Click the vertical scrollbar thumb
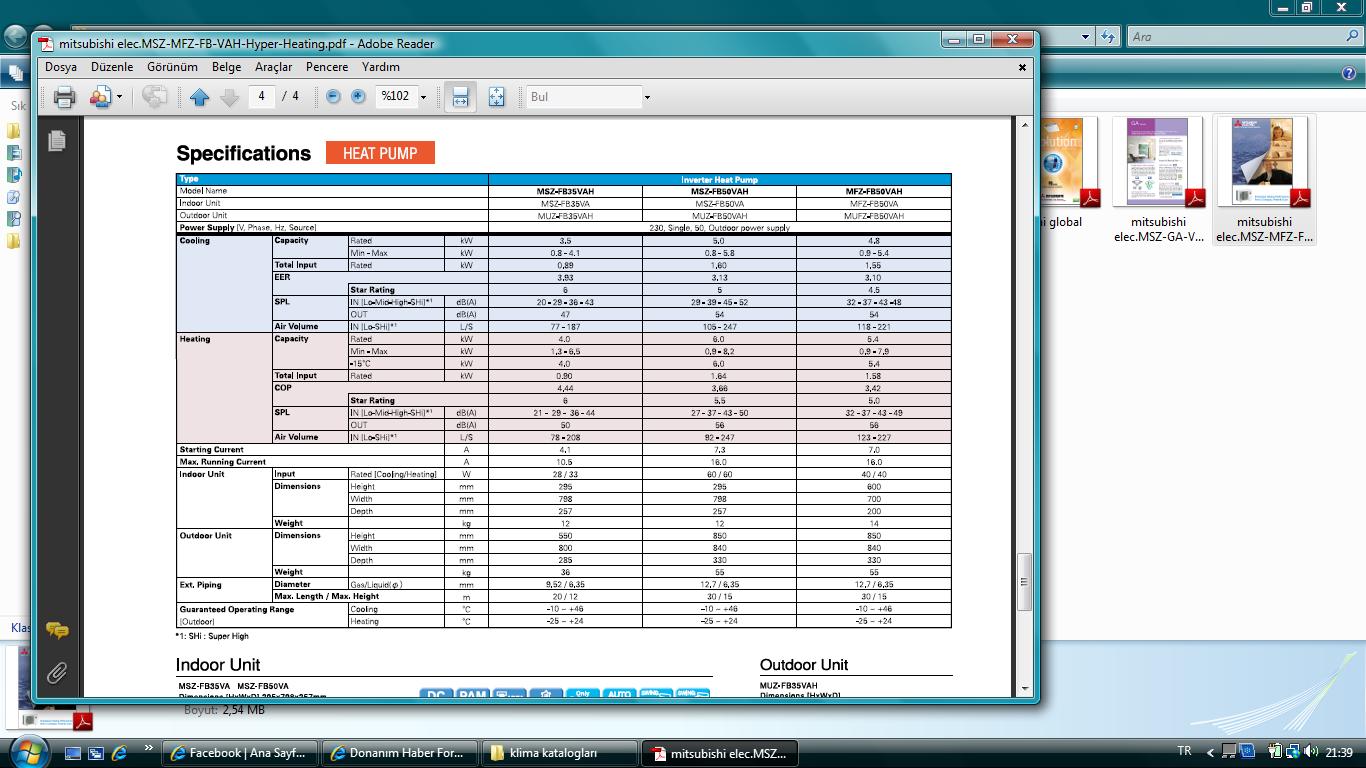The image size is (1366, 768). (1024, 582)
